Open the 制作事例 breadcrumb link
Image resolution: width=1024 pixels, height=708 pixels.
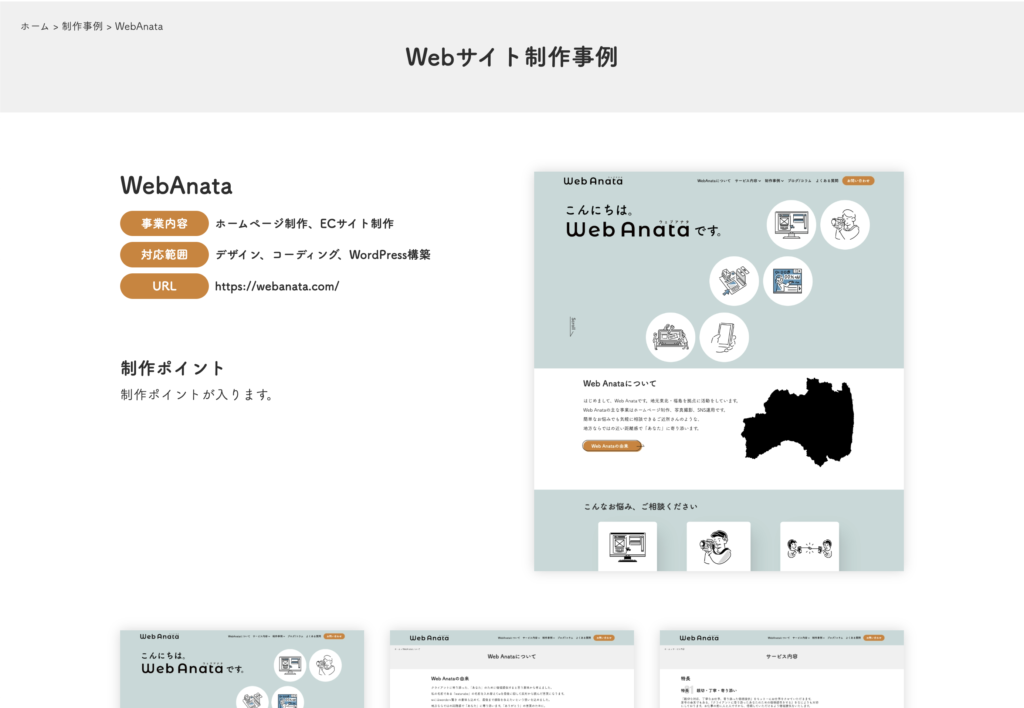click(82, 27)
